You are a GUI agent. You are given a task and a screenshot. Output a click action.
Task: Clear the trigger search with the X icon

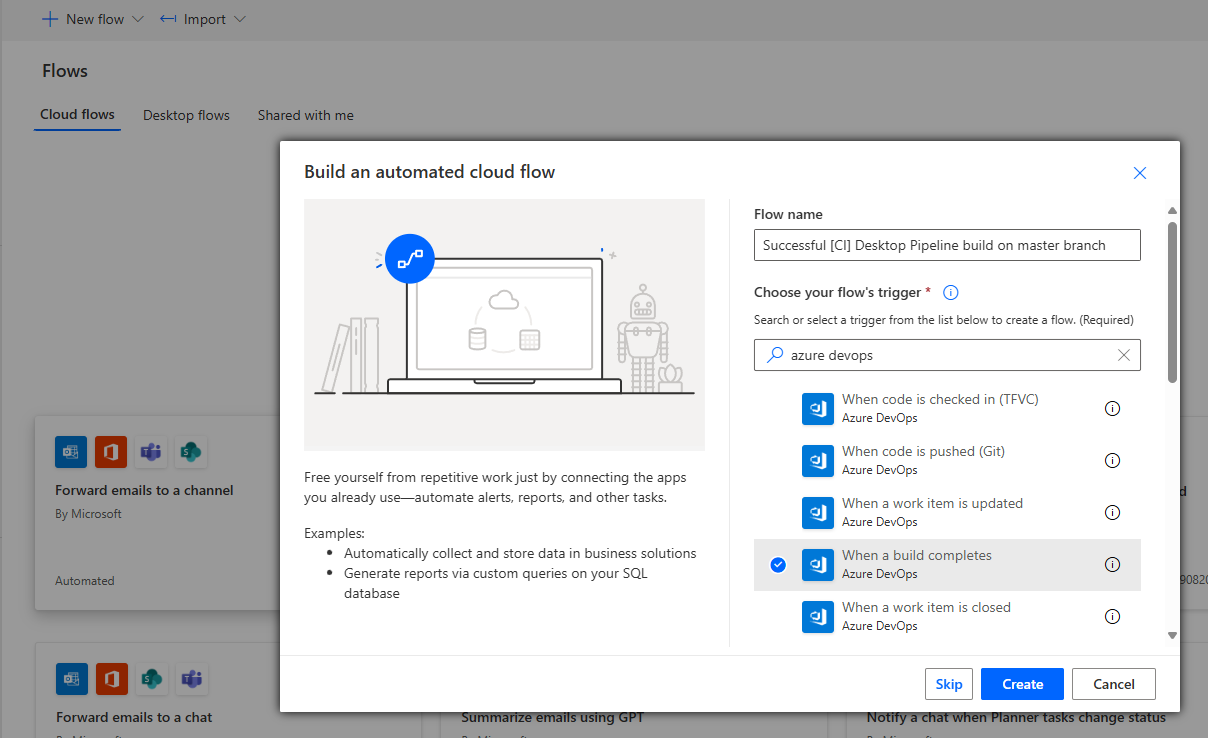tap(1123, 355)
